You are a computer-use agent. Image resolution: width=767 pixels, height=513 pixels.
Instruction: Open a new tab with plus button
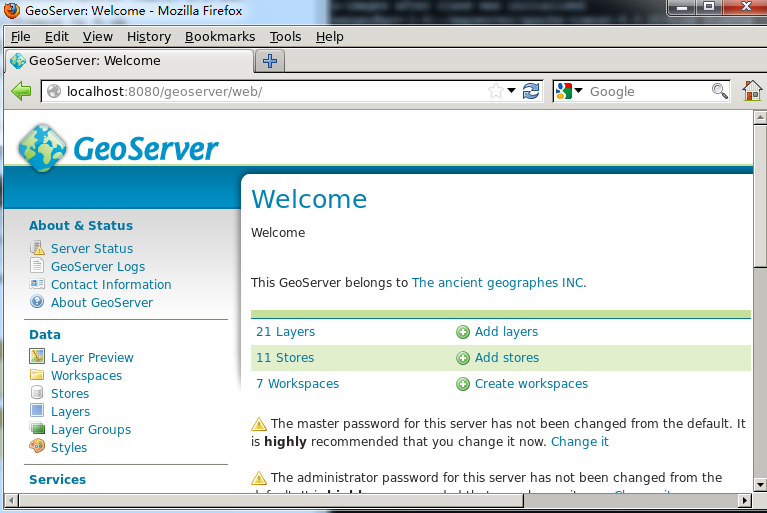pos(270,61)
